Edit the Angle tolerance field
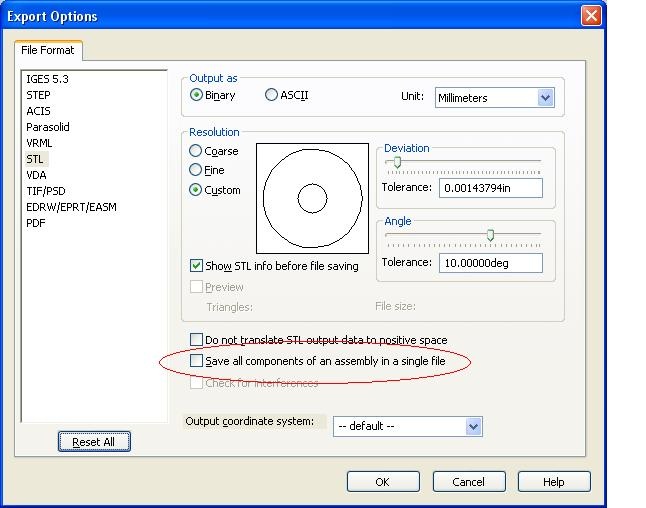This screenshot has width=646, height=508. tap(491, 263)
